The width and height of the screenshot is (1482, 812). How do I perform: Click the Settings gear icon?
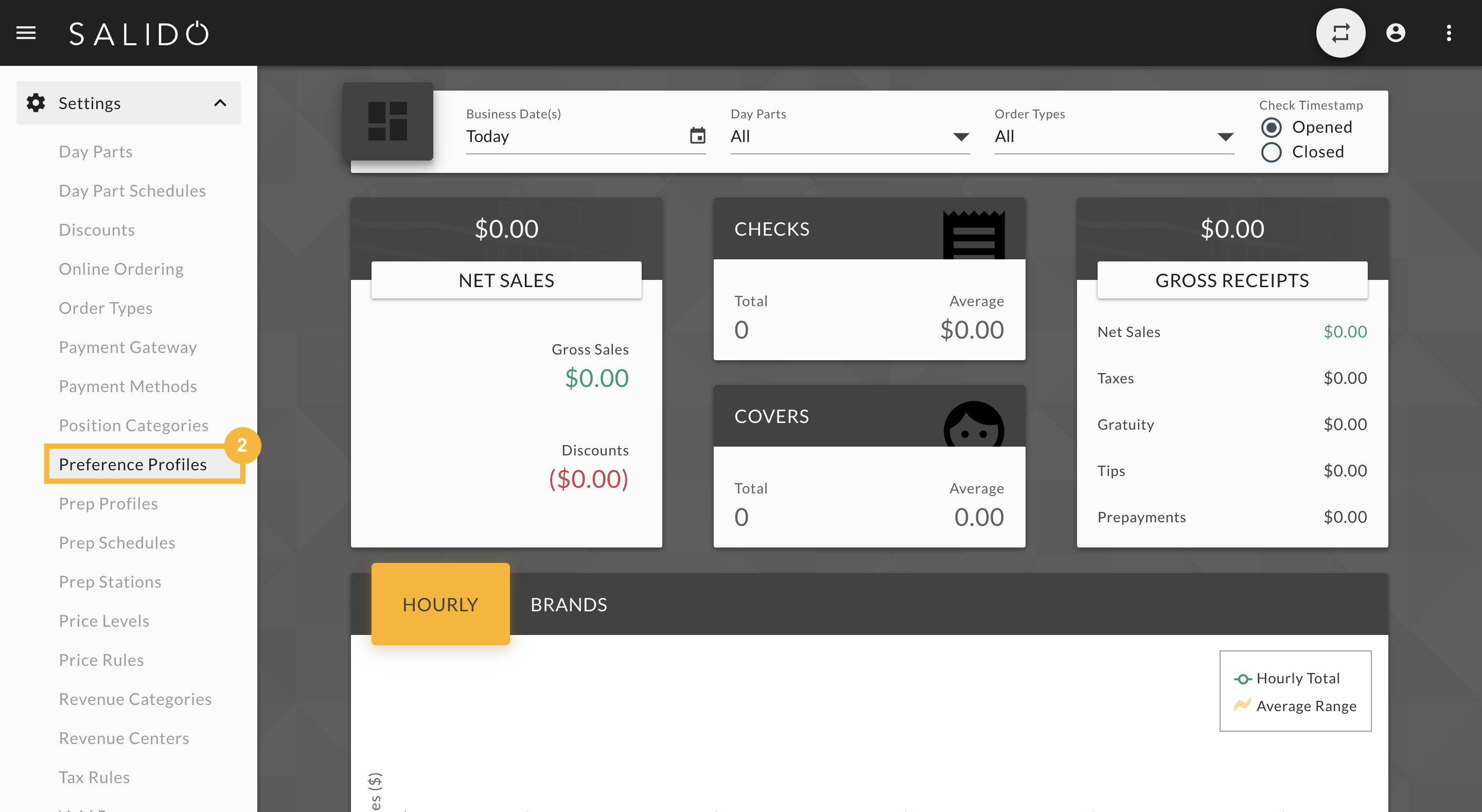(x=36, y=103)
